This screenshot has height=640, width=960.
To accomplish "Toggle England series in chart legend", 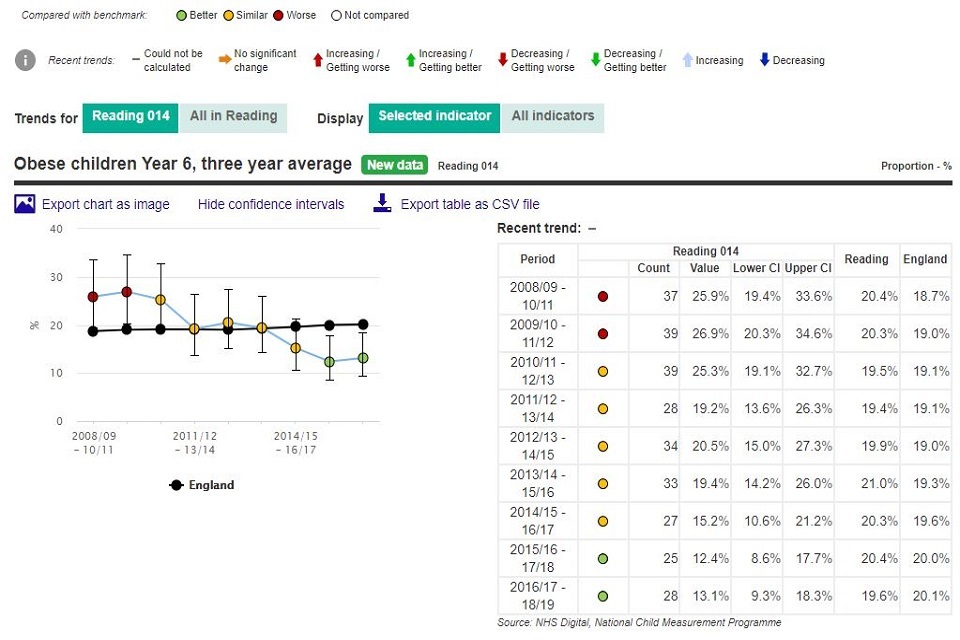I will point(202,485).
